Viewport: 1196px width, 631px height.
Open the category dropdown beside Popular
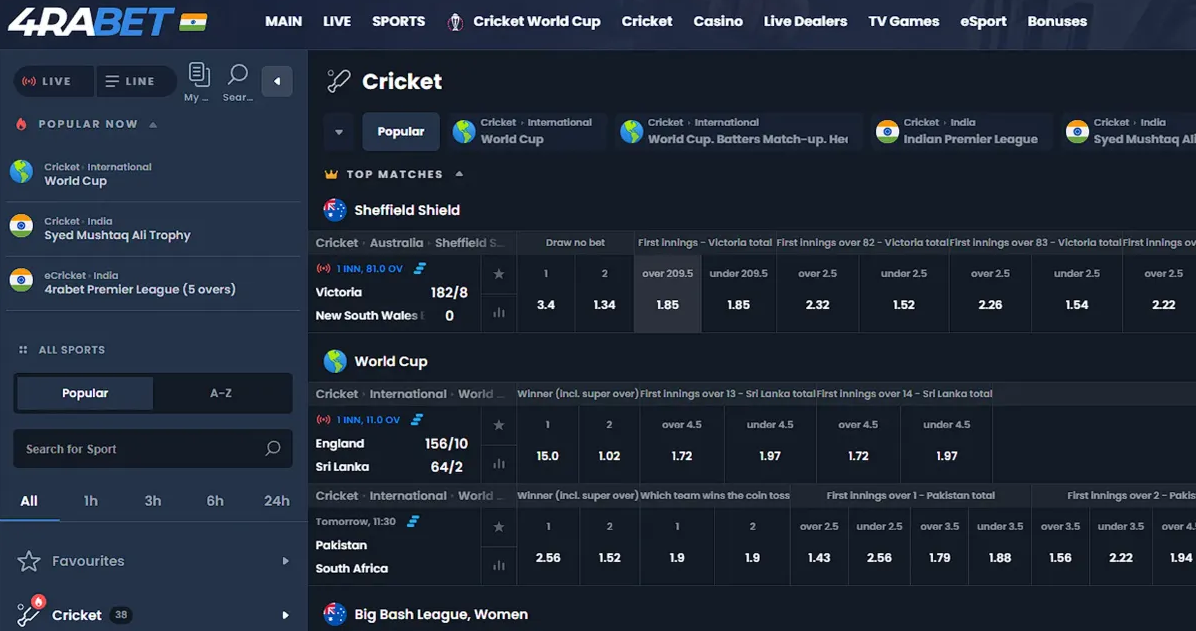coord(338,132)
